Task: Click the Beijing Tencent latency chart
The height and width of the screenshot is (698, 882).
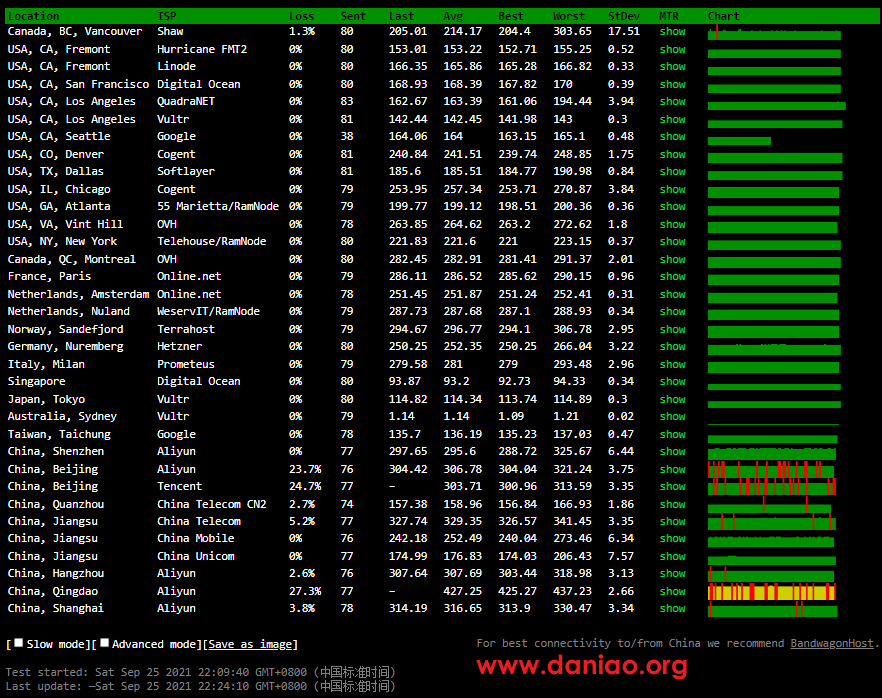Action: (771, 487)
